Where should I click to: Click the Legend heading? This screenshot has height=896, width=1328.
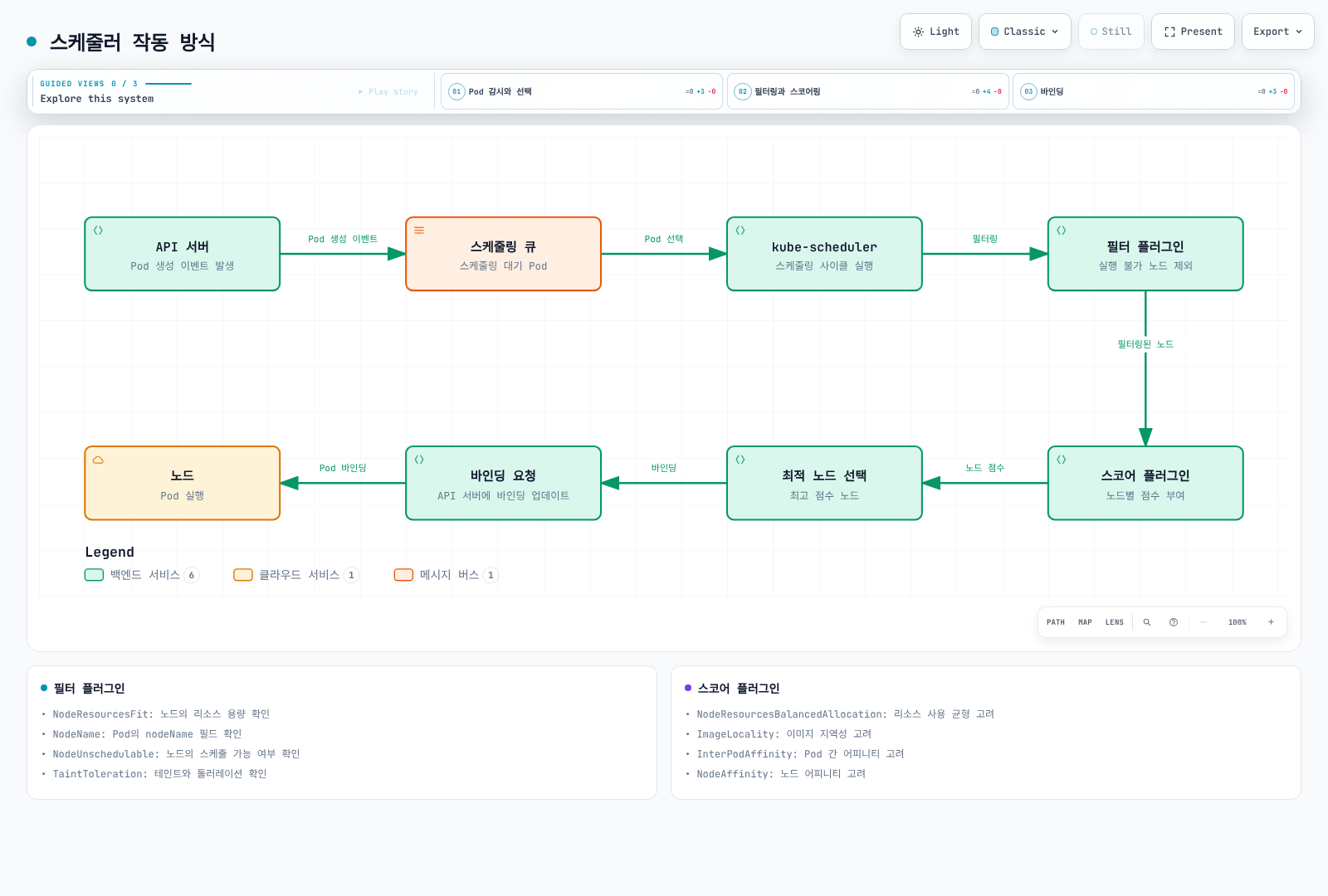pos(110,553)
